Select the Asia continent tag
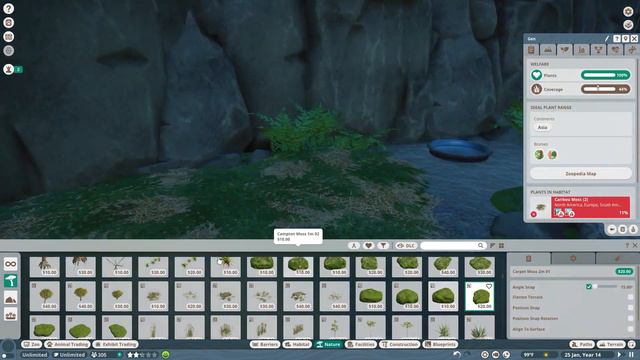 click(542, 127)
